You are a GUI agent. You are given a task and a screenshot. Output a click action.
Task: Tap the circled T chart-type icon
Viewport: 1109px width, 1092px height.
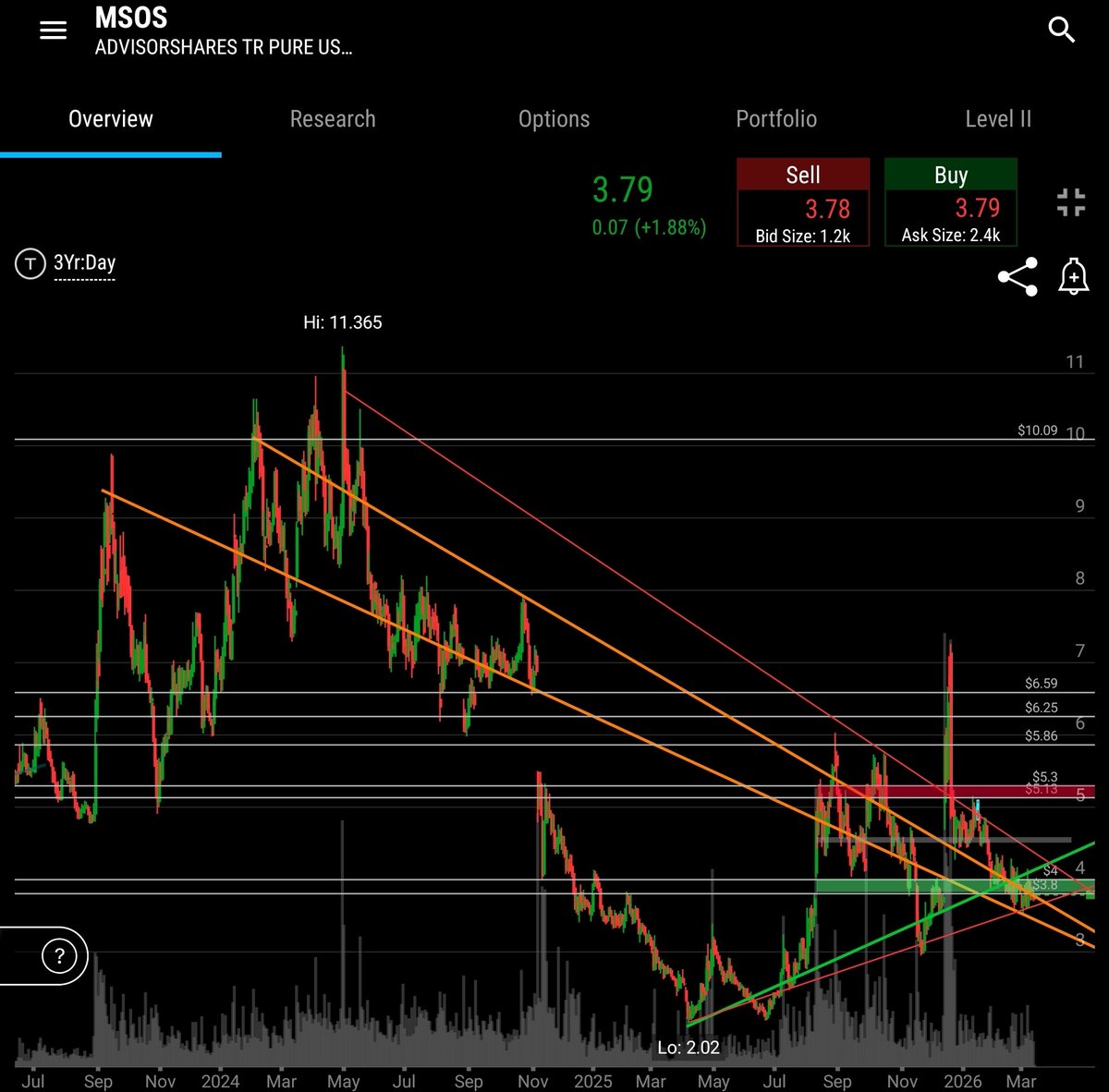click(x=30, y=264)
